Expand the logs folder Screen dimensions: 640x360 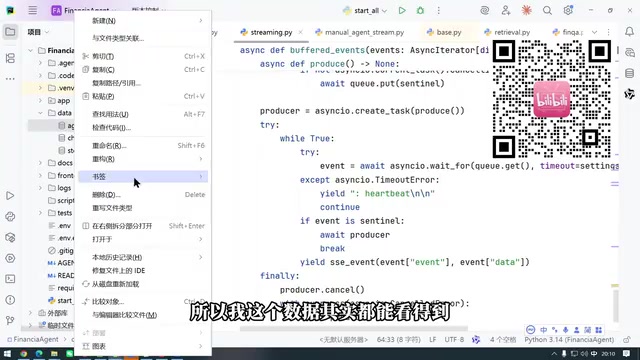(x=40, y=188)
